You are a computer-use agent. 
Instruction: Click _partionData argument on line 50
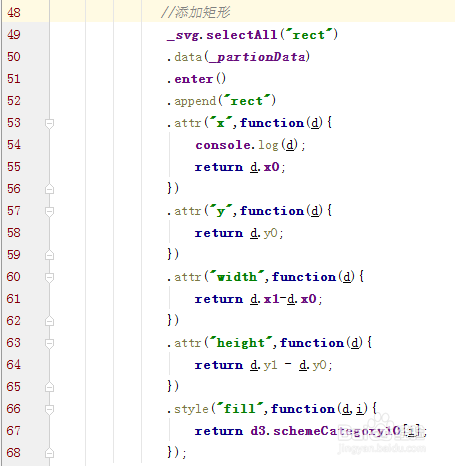coord(257,57)
